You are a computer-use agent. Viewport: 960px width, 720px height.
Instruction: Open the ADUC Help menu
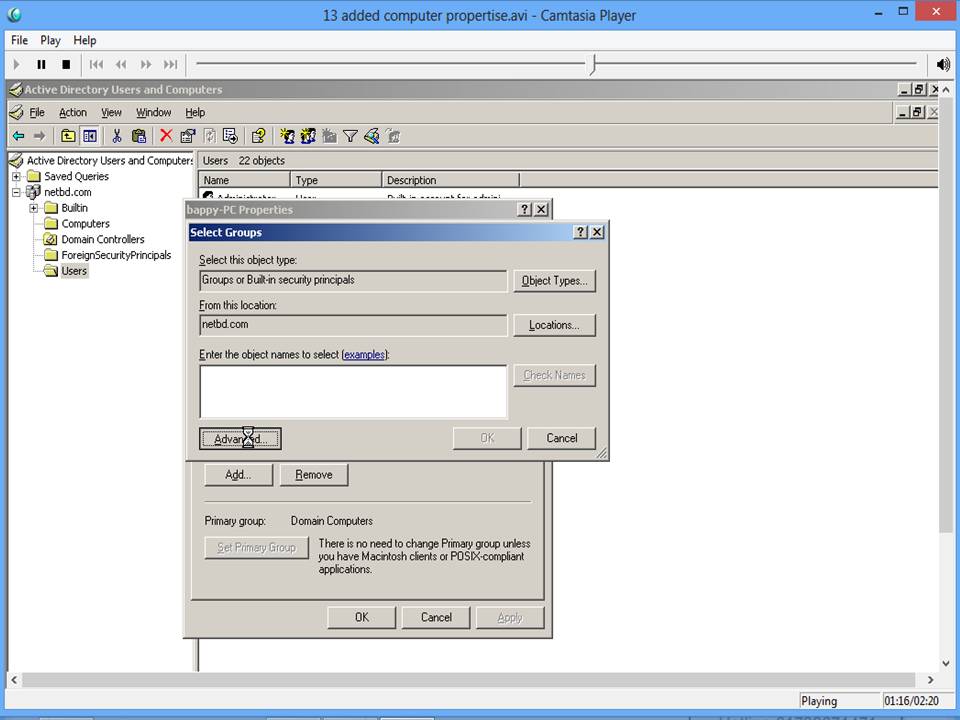click(195, 113)
